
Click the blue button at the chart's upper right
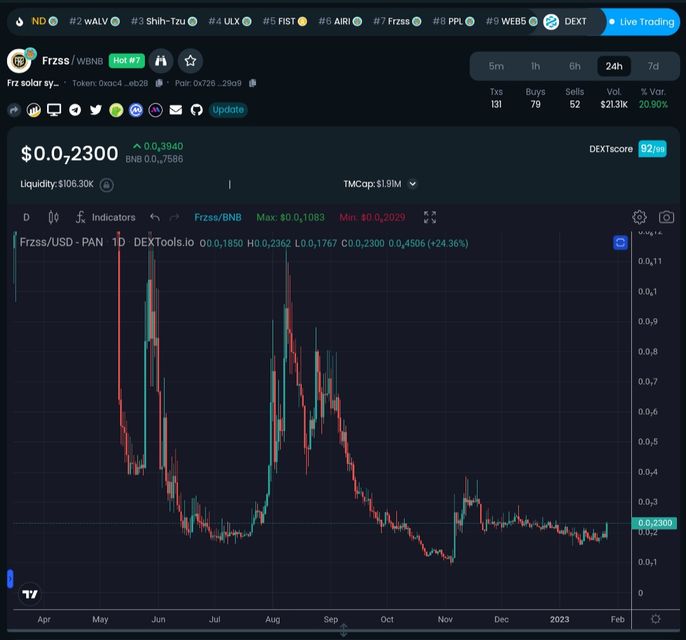click(x=620, y=243)
